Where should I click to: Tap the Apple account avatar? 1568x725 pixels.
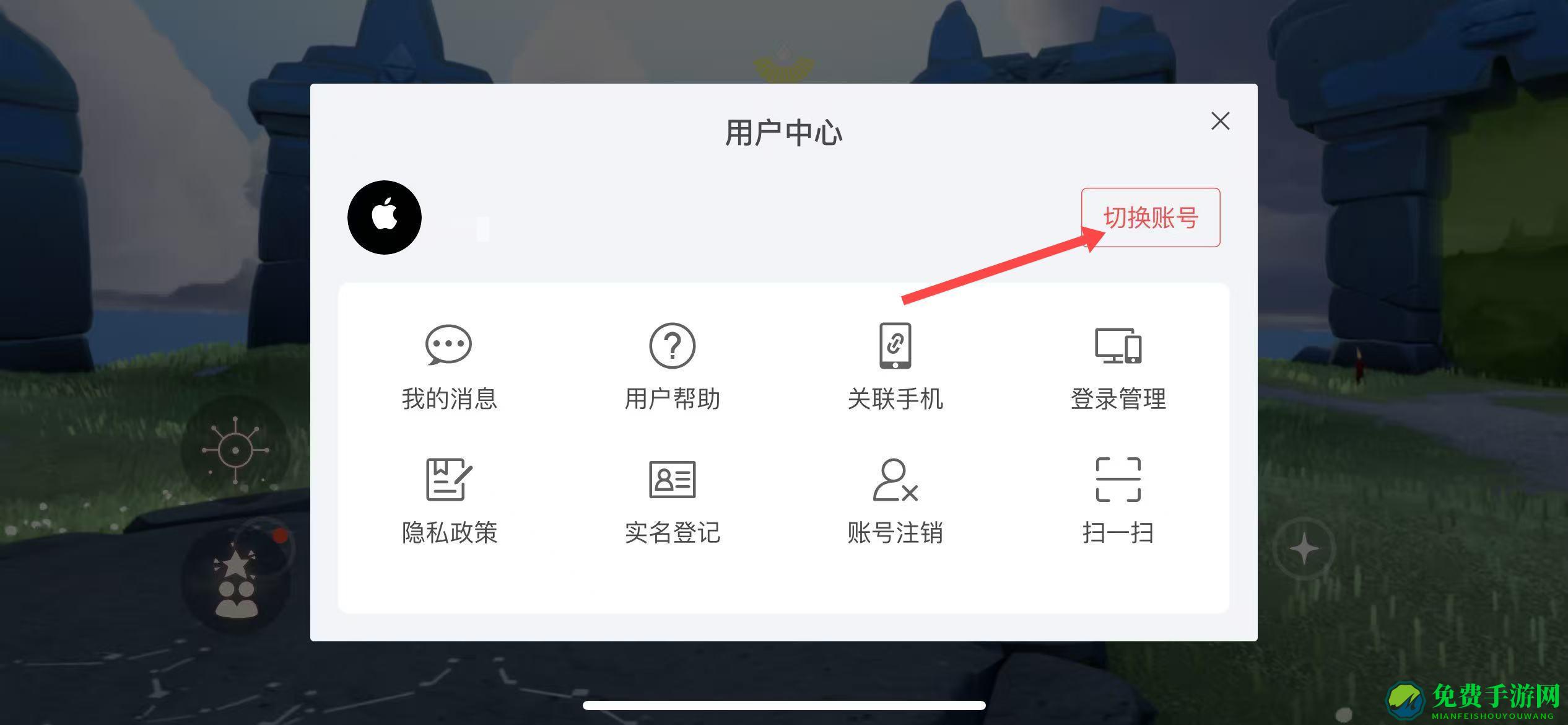tap(385, 217)
